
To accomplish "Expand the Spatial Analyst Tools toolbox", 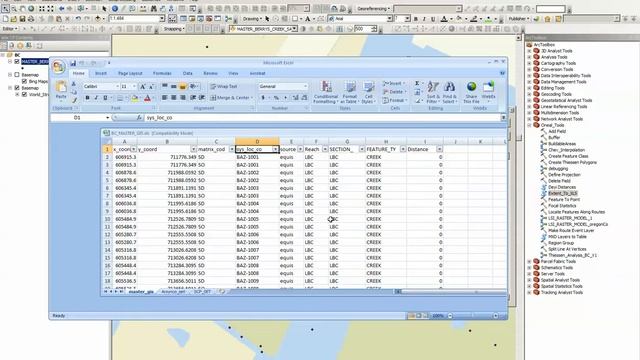I will (529, 280).
